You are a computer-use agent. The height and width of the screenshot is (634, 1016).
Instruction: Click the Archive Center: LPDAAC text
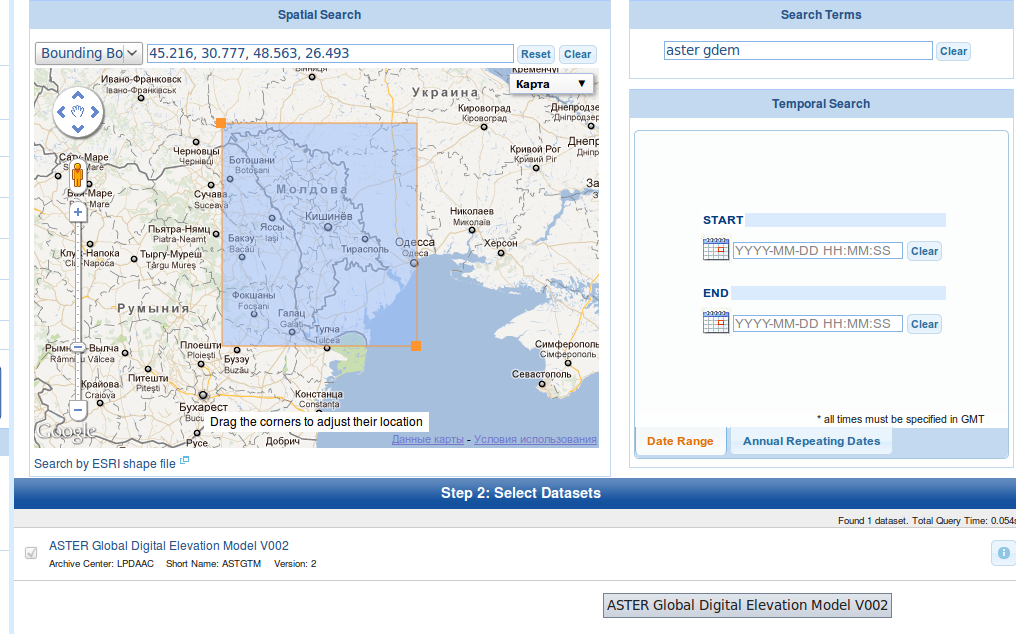(102, 564)
